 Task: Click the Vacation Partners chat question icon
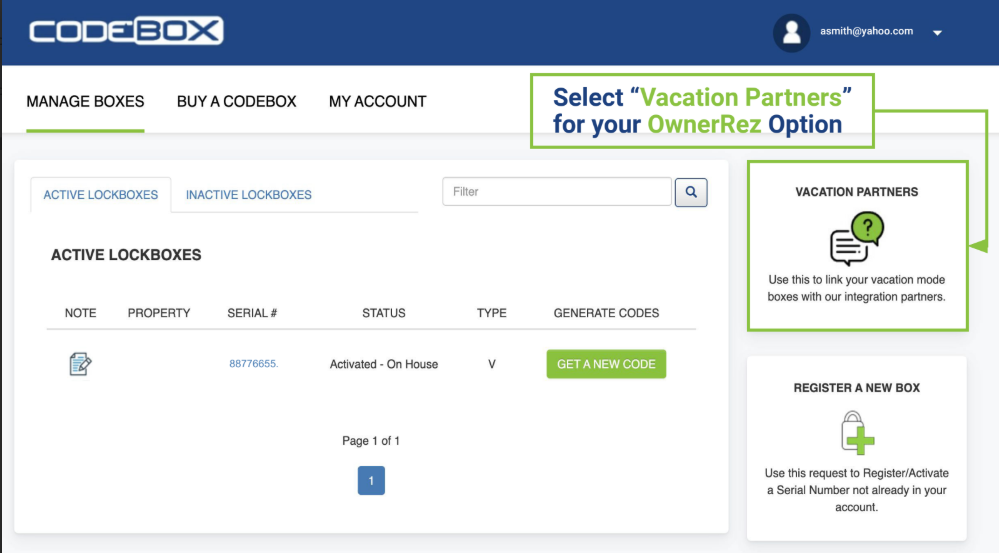pos(857,240)
